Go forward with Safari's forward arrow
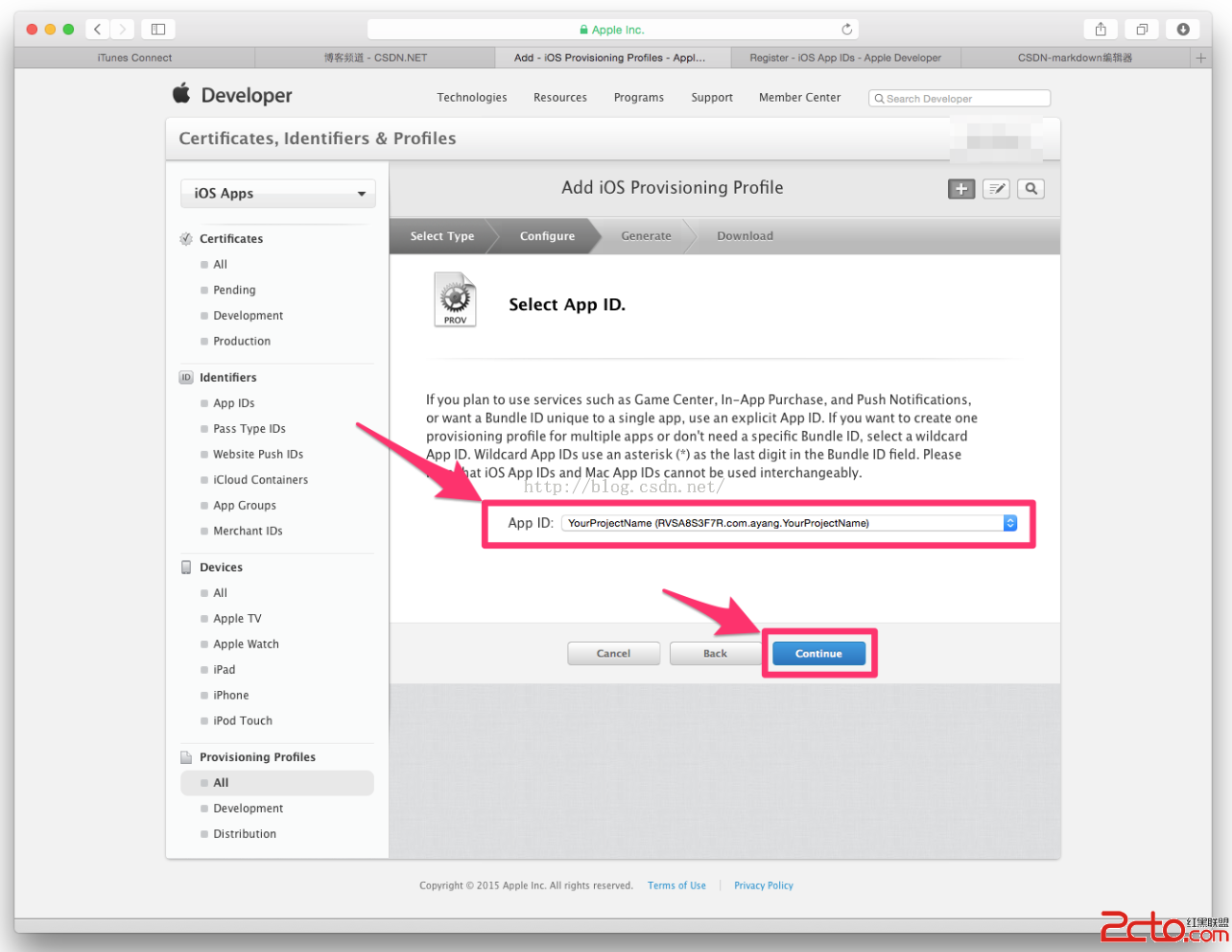The height and width of the screenshot is (952, 1232). (x=122, y=29)
